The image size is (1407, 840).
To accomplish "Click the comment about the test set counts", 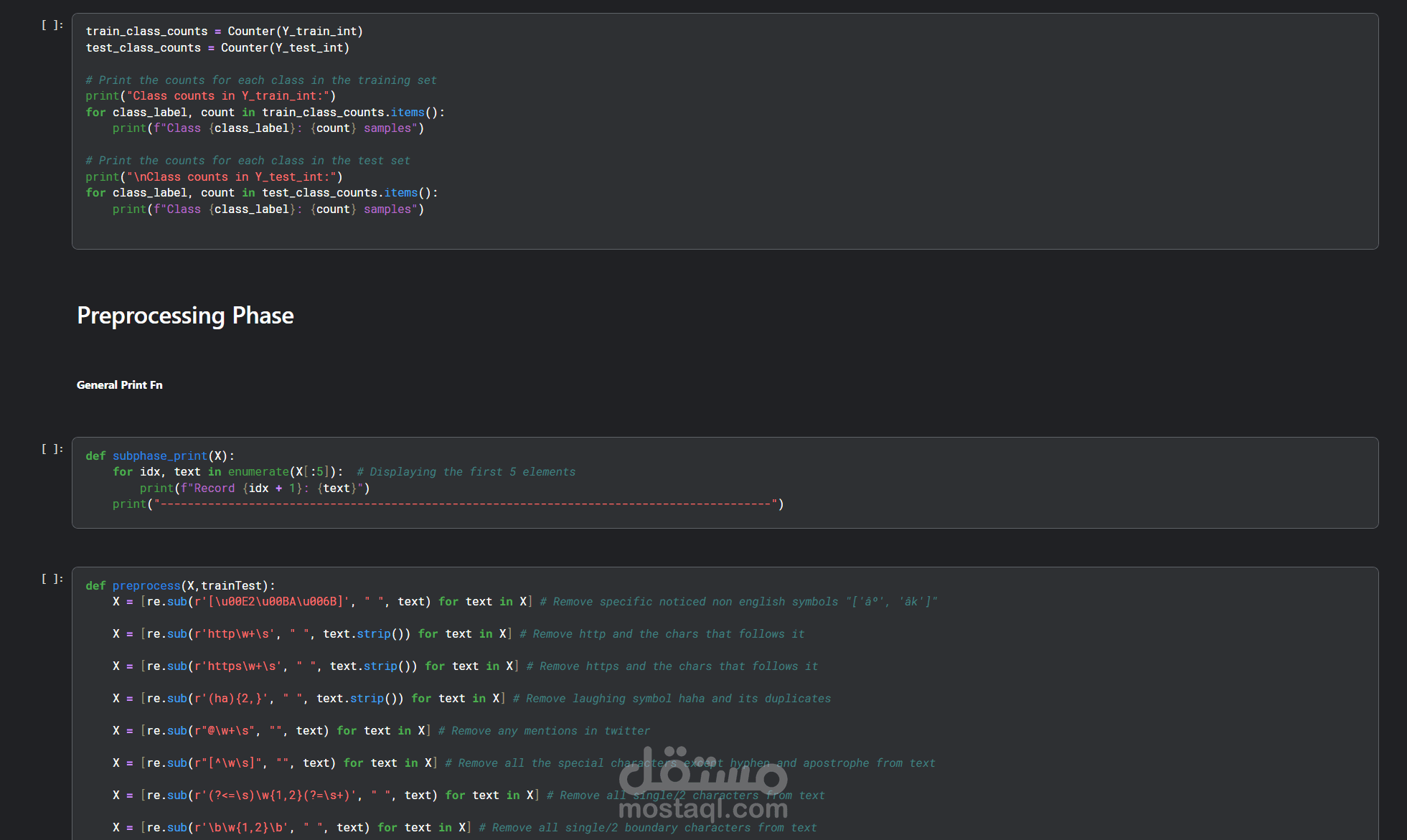I will (x=248, y=161).
